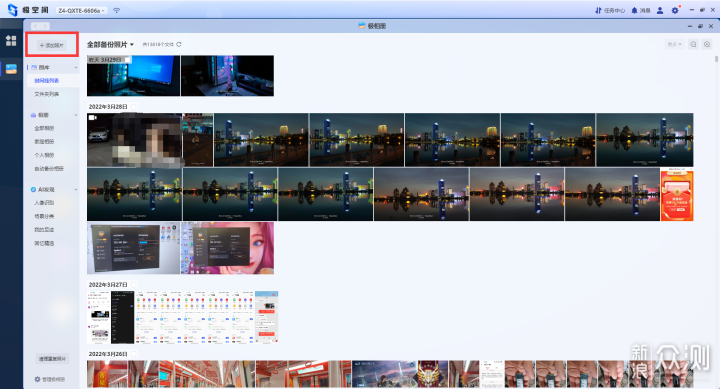Go forward with the right navigation arrow

45,26
